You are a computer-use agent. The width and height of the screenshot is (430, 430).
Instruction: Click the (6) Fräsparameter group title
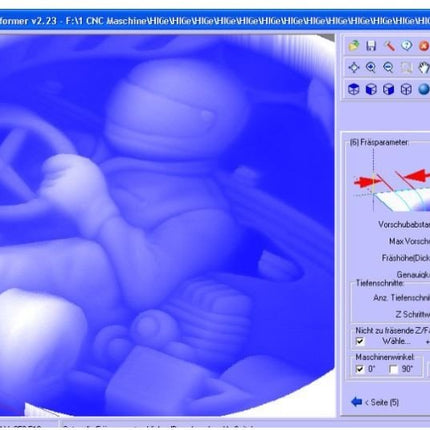(x=379, y=142)
